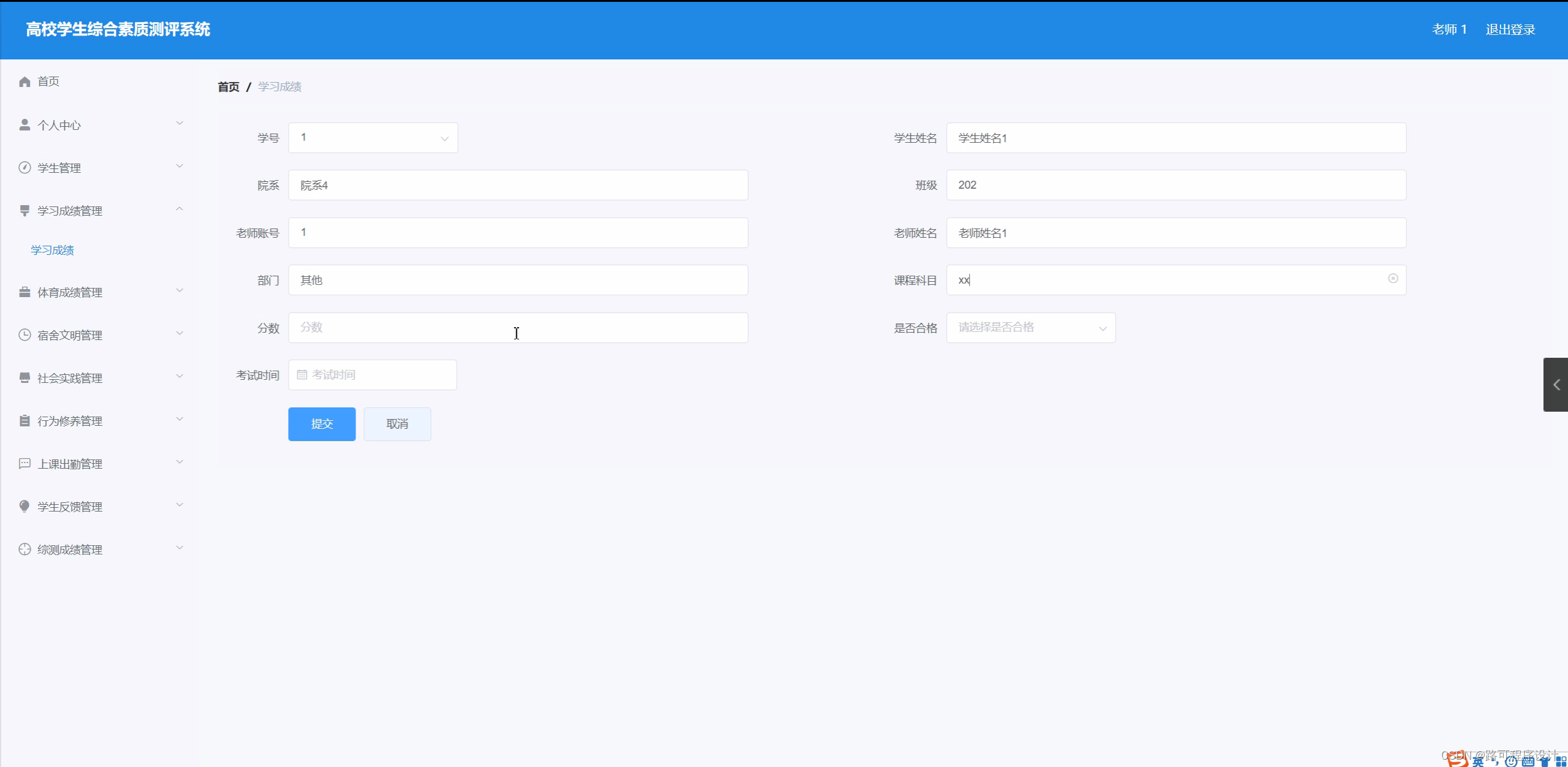Expand the 综测成绩管理 submenu chevron
Image resolution: width=1568 pixels, height=767 pixels.
click(x=180, y=548)
